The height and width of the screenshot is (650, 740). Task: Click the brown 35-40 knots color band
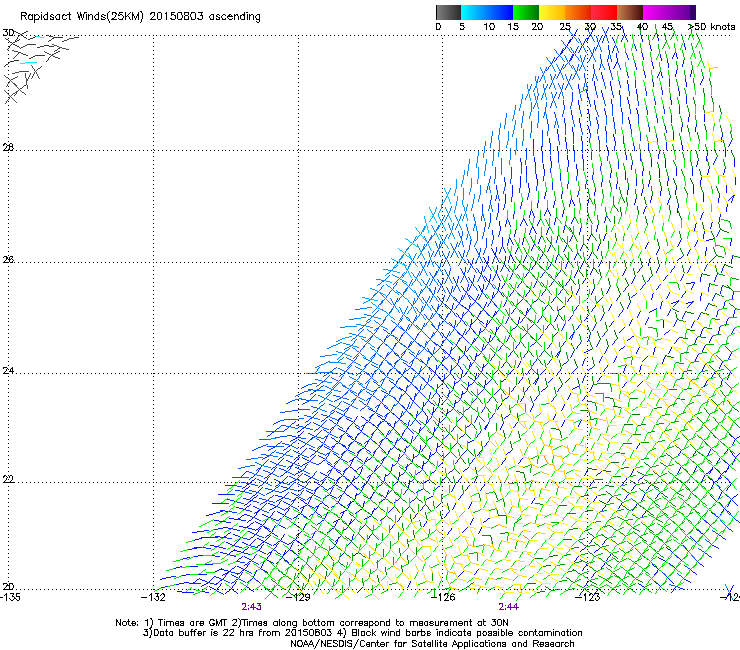pyautogui.click(x=630, y=12)
